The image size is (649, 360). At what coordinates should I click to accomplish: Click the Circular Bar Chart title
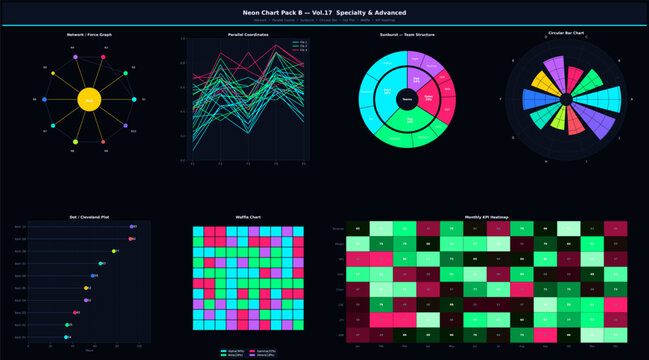pyautogui.click(x=566, y=33)
